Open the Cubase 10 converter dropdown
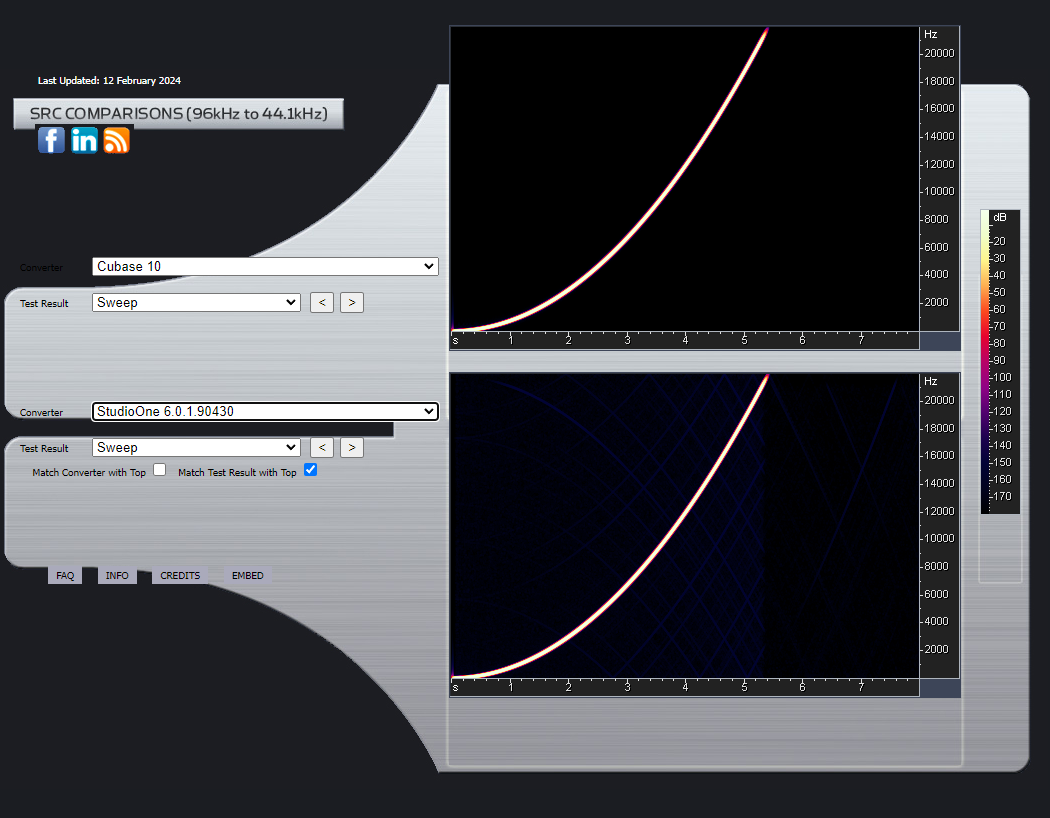 coord(265,266)
